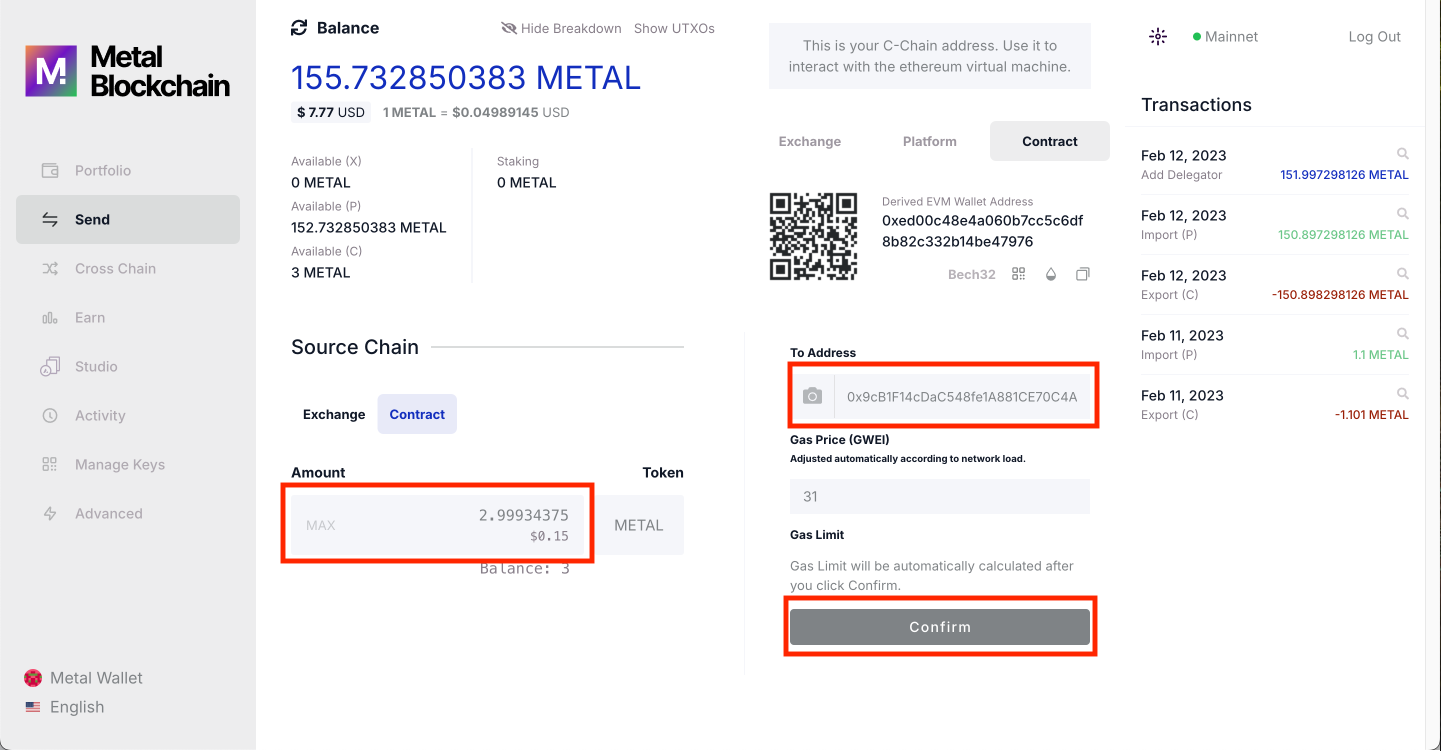
Task: Select Exchange as the source chain
Action: (x=334, y=414)
